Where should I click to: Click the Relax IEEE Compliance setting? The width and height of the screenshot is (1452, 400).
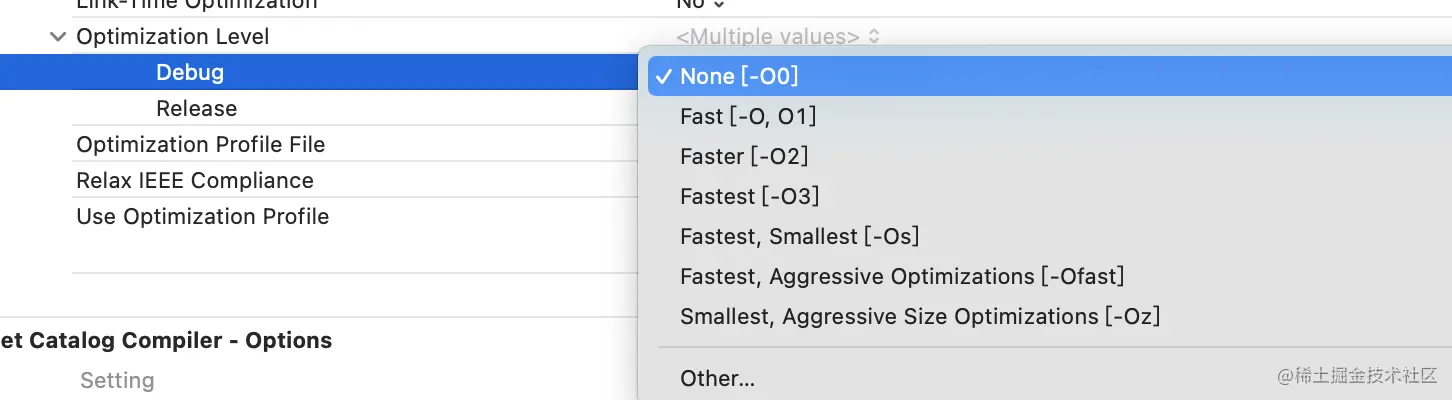[x=195, y=181]
